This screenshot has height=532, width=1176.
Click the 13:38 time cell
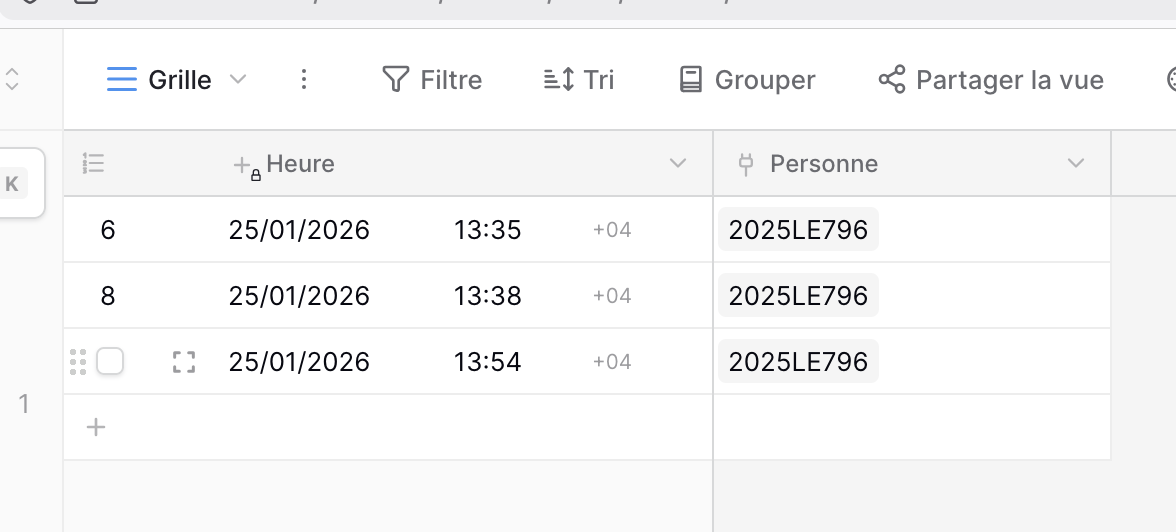[487, 296]
